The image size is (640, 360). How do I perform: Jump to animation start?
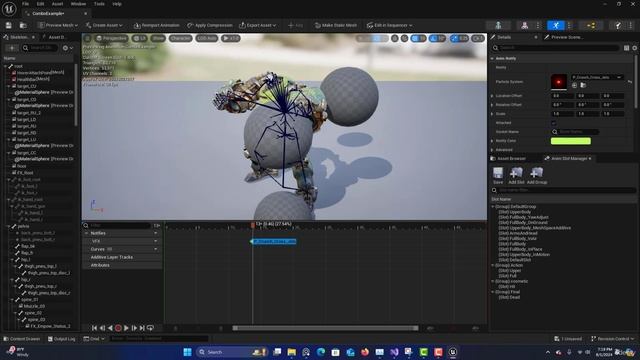pyautogui.click(x=94, y=328)
